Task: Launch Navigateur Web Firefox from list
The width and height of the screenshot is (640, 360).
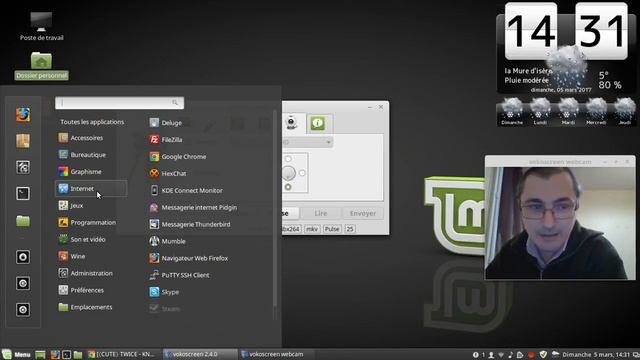Action: tap(189, 258)
